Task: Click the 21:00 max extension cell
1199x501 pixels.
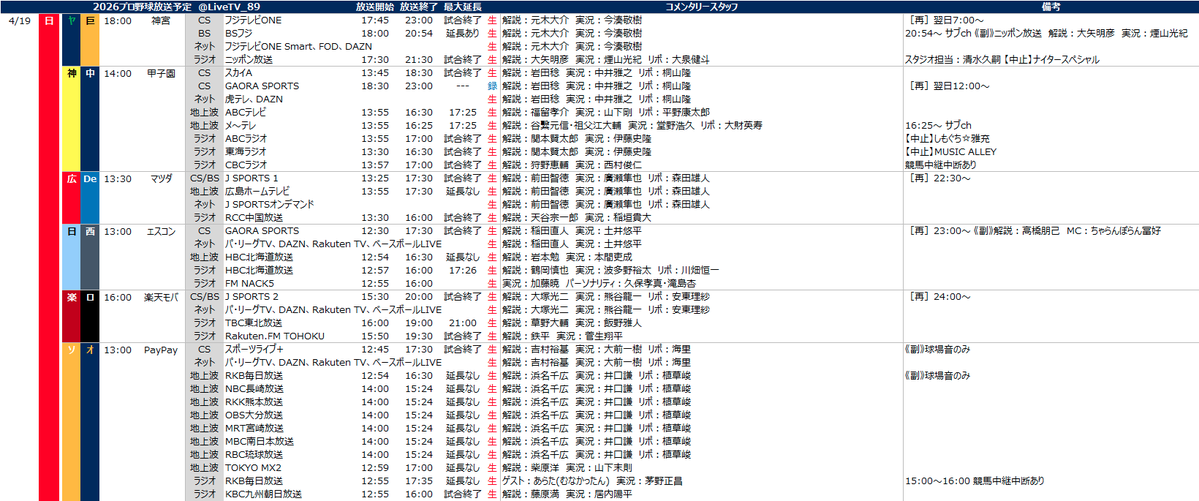Action: click(x=463, y=323)
